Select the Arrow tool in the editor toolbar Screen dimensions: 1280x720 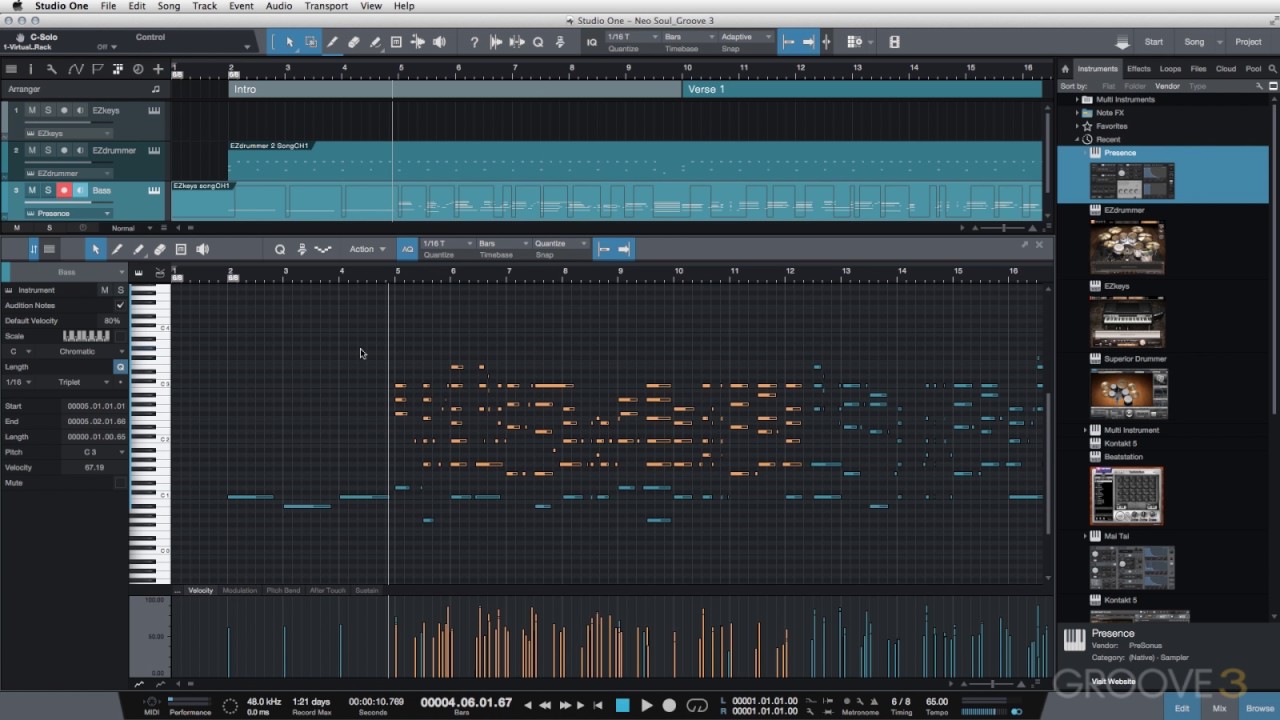95,249
